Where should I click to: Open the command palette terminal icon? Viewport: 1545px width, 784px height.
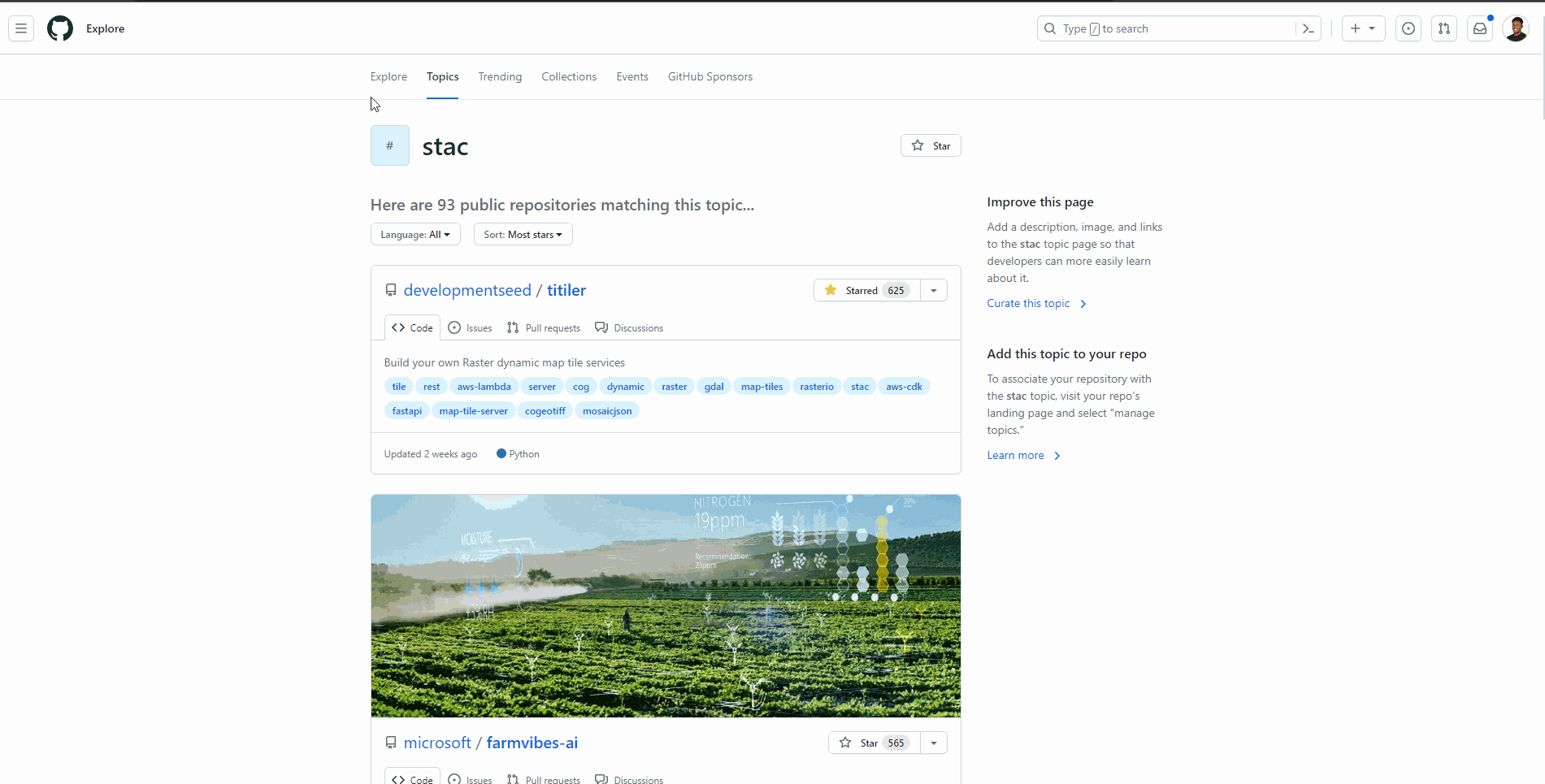coord(1308,28)
